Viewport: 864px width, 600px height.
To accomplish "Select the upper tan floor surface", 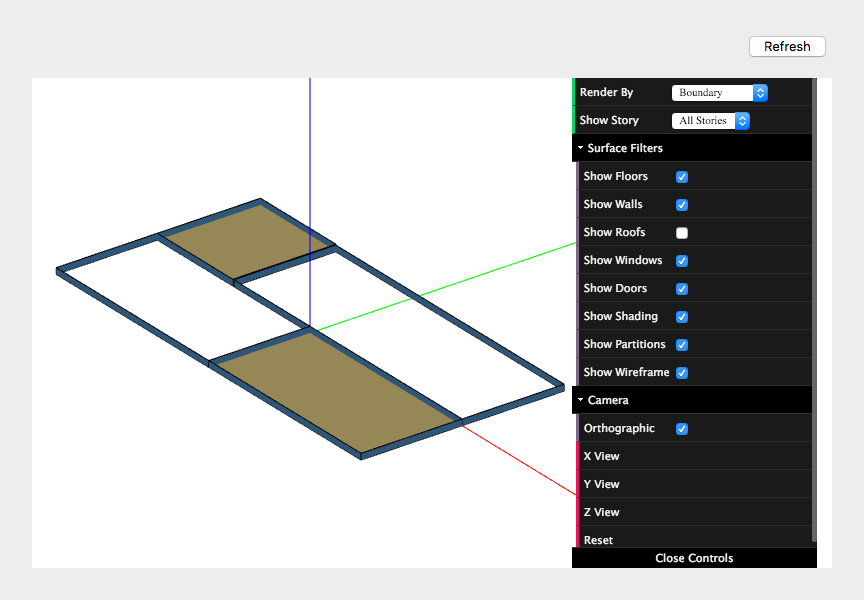I will click(245, 240).
